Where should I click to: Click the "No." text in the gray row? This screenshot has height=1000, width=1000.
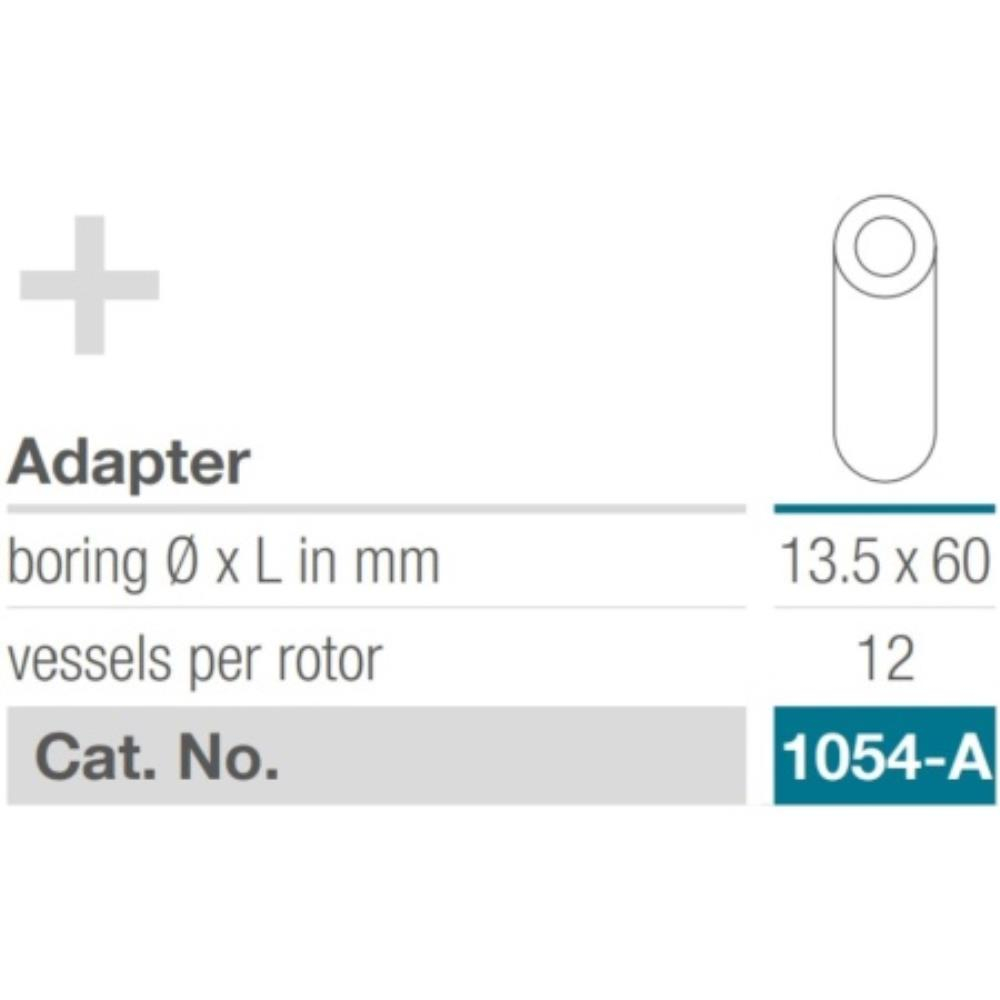pos(228,756)
